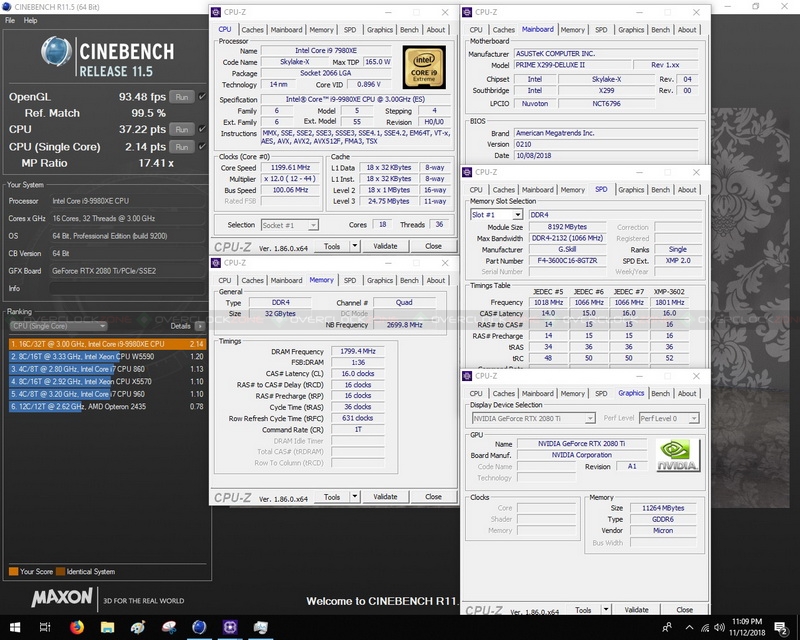Open the Windows Start menu
800x640 pixels.
tap(14, 627)
